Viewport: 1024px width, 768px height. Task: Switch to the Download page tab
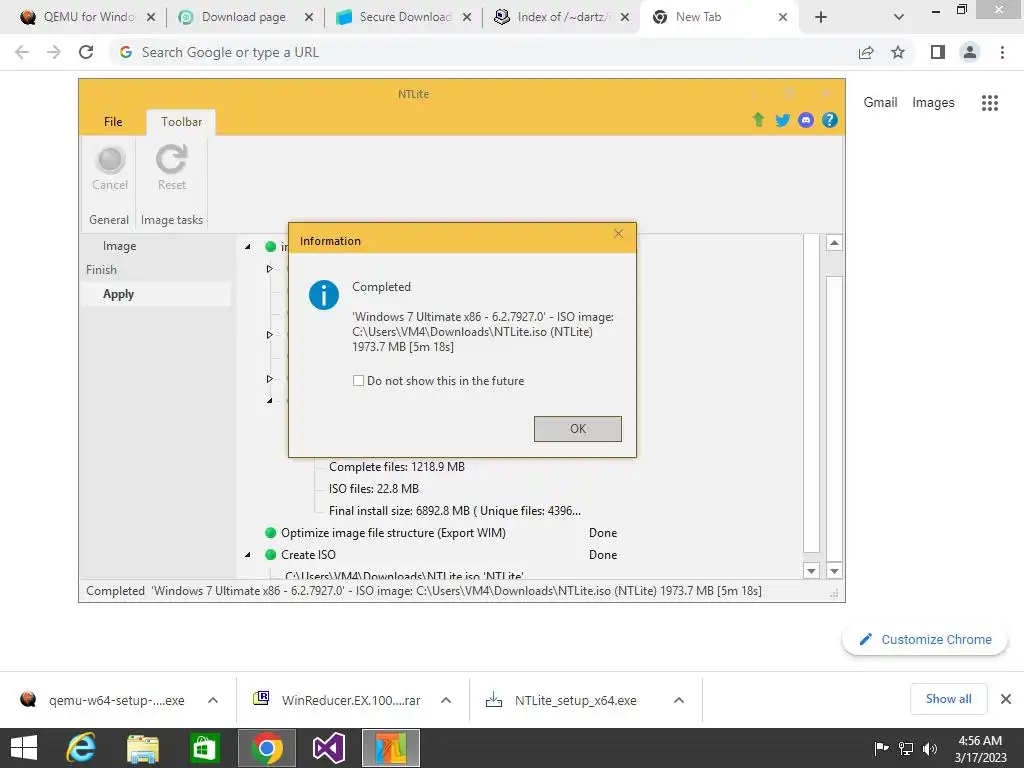pyautogui.click(x=244, y=17)
